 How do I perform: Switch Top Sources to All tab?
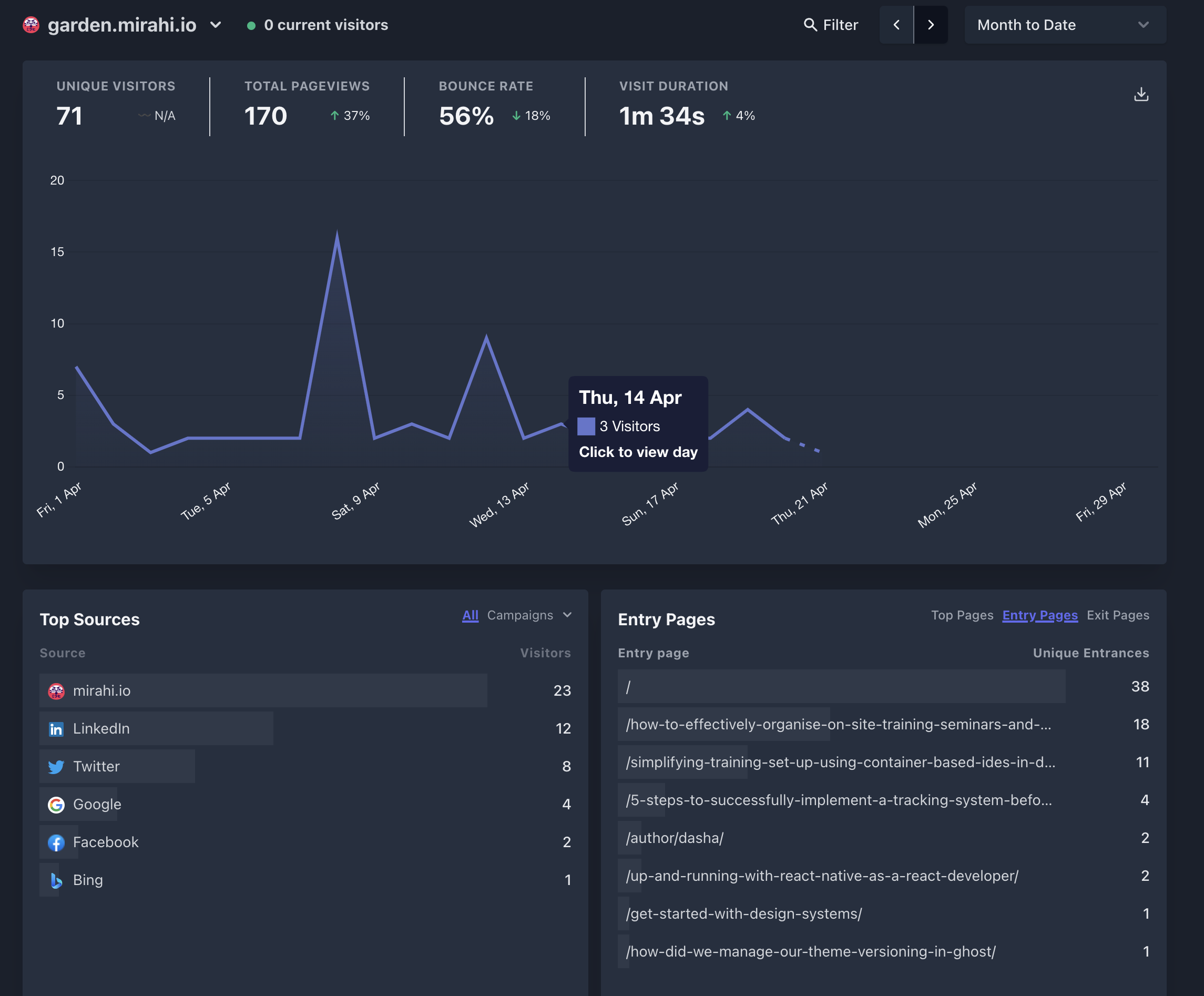[470, 615]
